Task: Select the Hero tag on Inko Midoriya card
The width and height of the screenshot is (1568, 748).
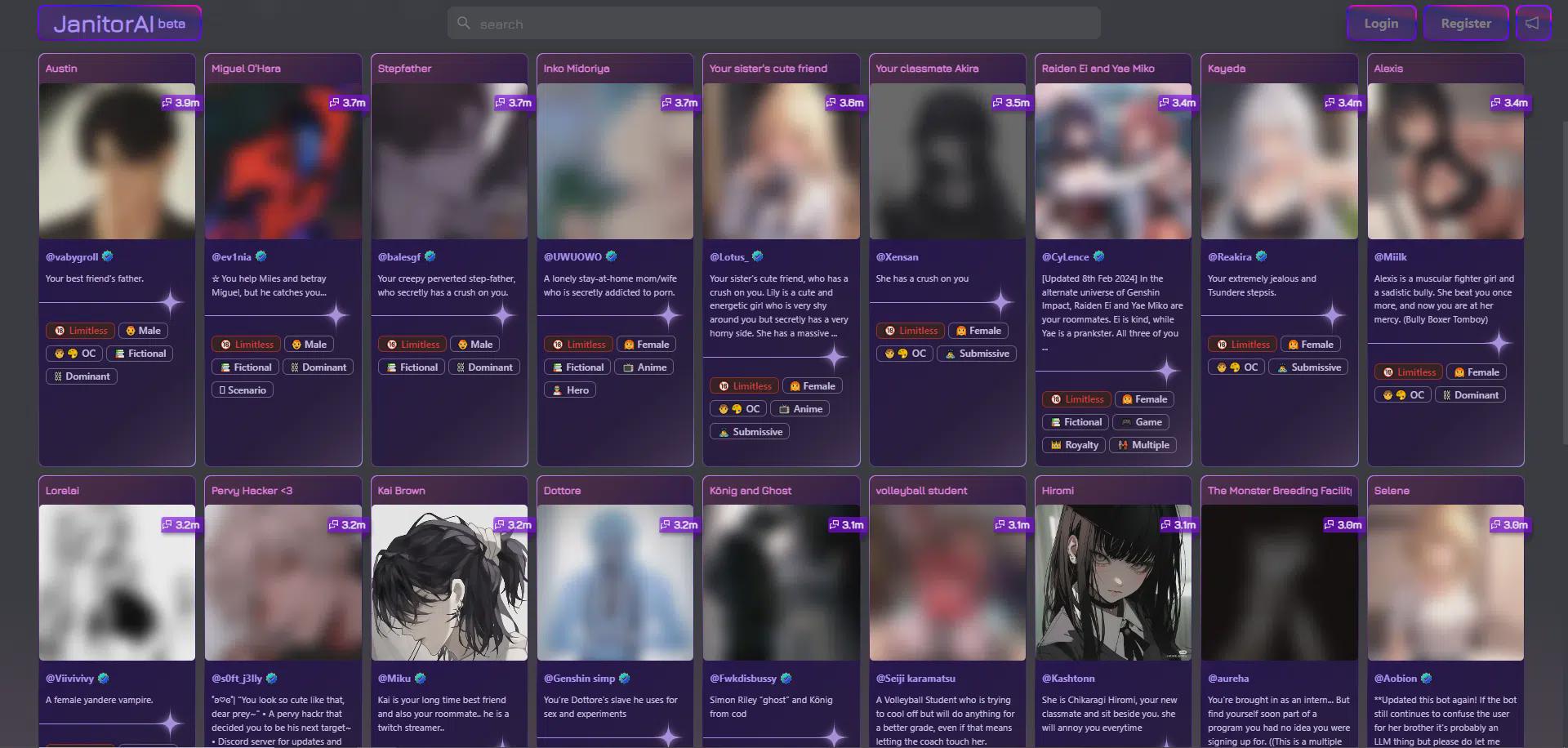Action: click(x=570, y=390)
